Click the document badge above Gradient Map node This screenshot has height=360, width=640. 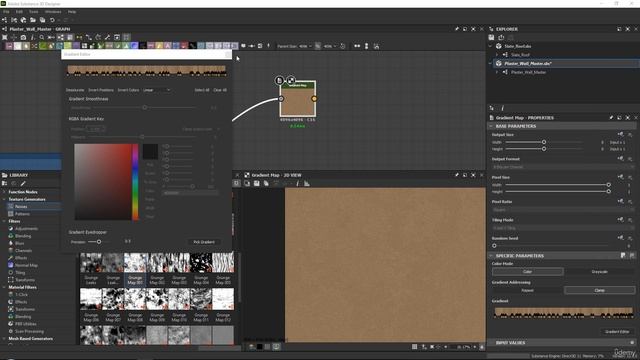(x=279, y=80)
